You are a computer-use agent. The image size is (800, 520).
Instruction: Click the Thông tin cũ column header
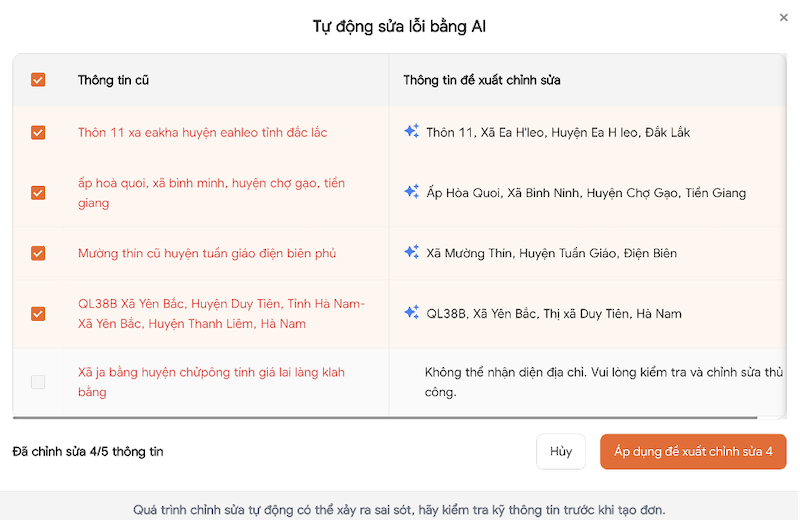coord(113,80)
